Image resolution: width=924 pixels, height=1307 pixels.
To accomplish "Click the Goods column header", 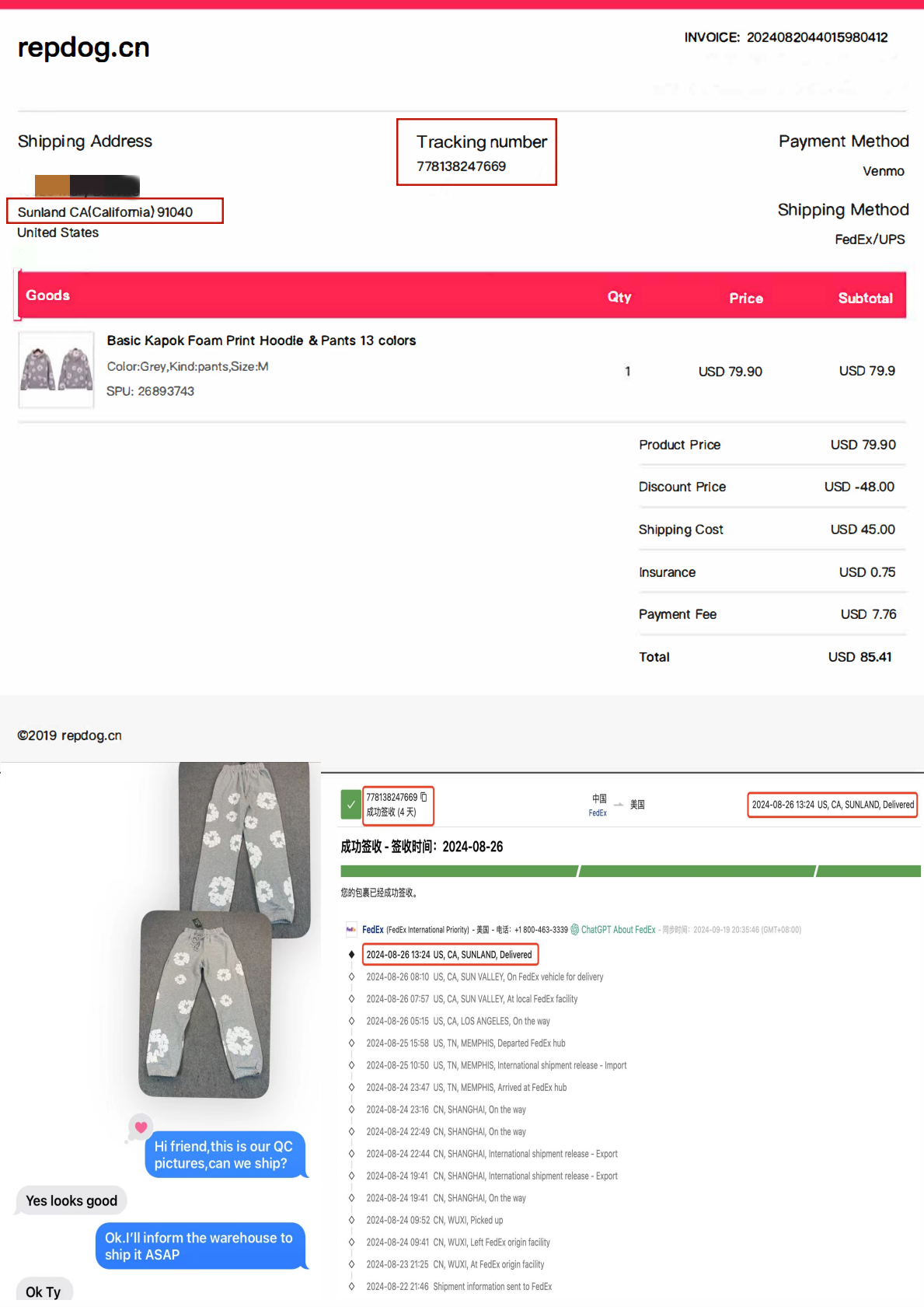I will (47, 295).
